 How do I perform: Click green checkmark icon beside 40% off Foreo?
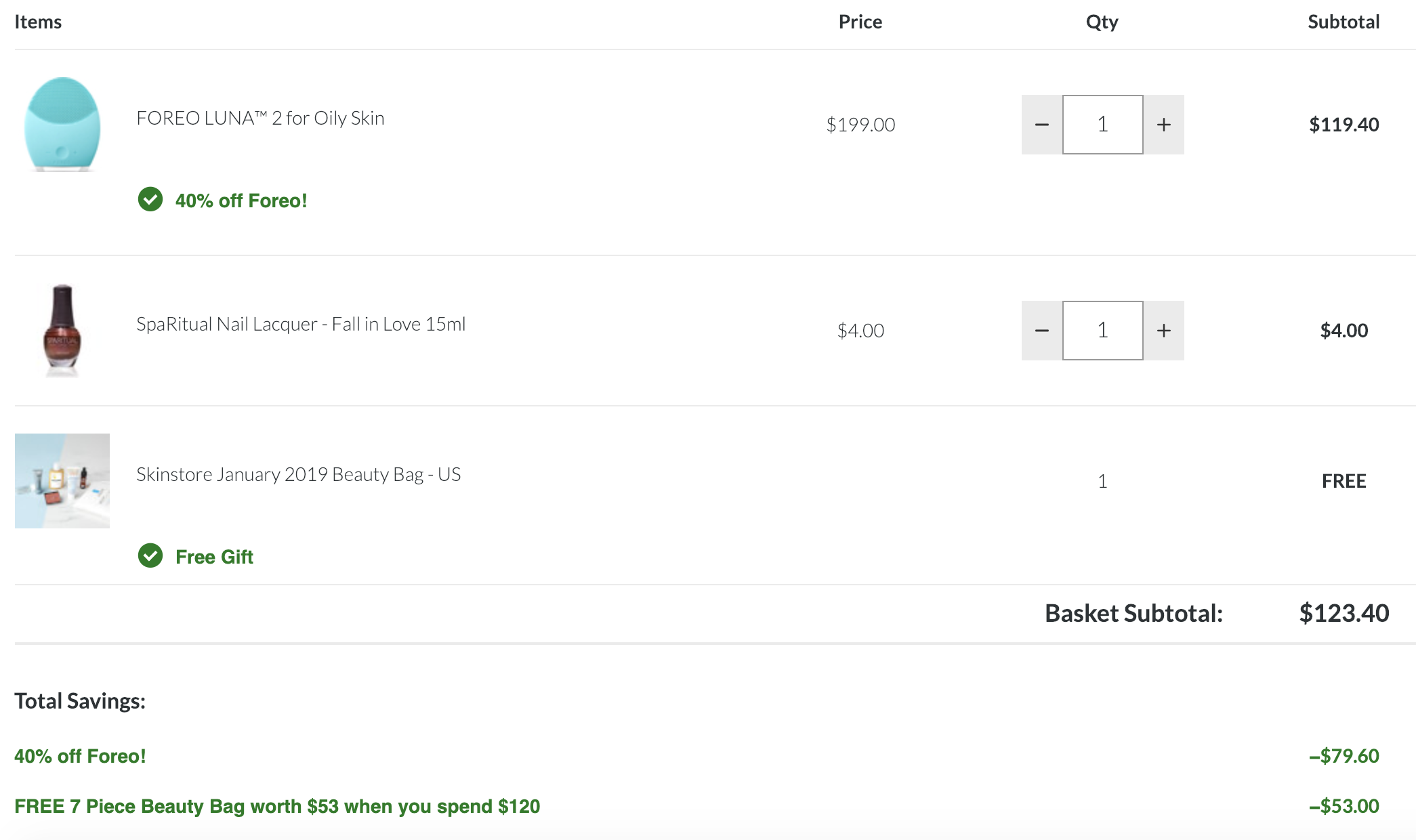pos(150,199)
